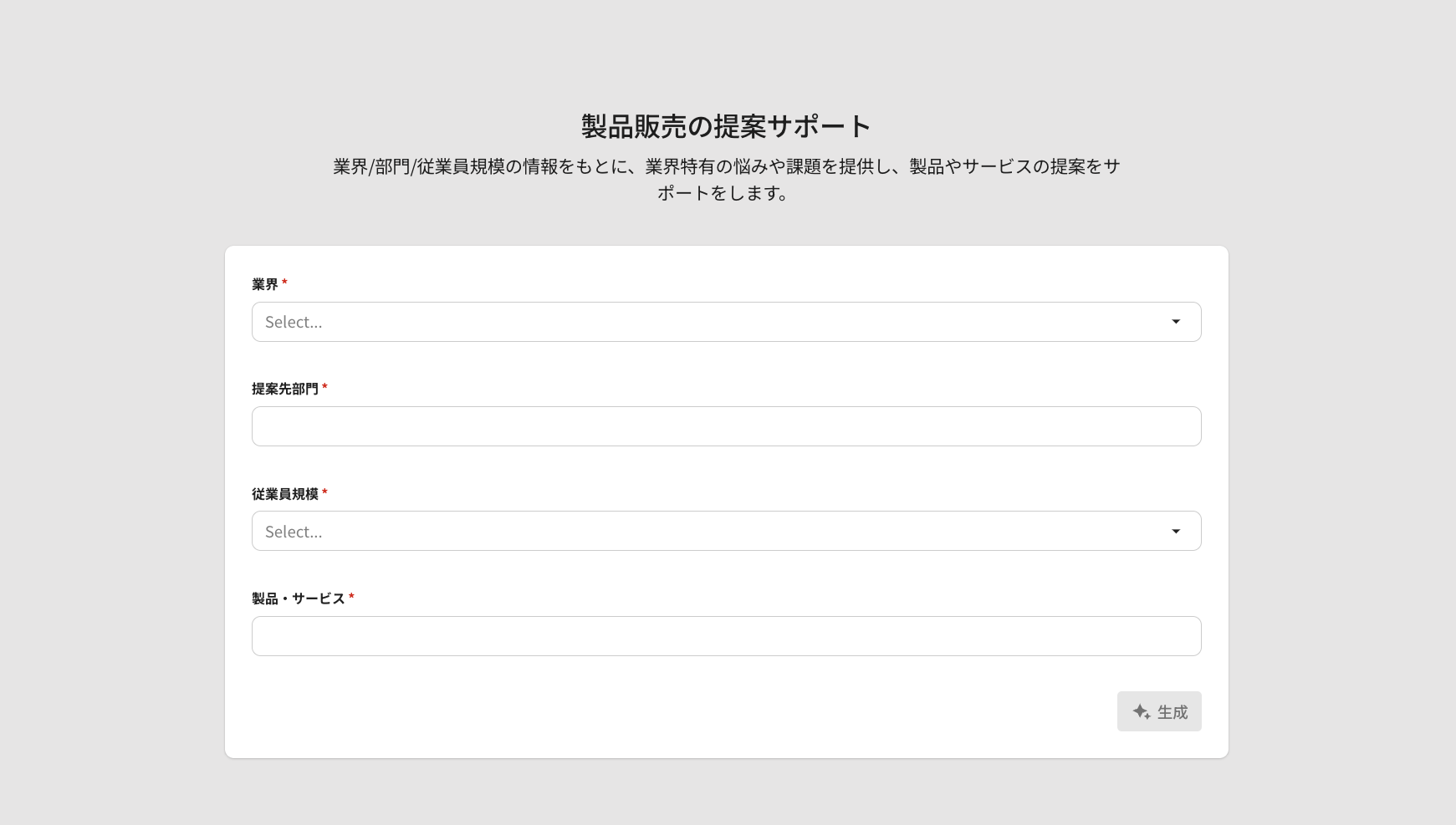Viewport: 1456px width, 825px height.
Task: Click the 製品・サービス field label
Action: point(299,598)
